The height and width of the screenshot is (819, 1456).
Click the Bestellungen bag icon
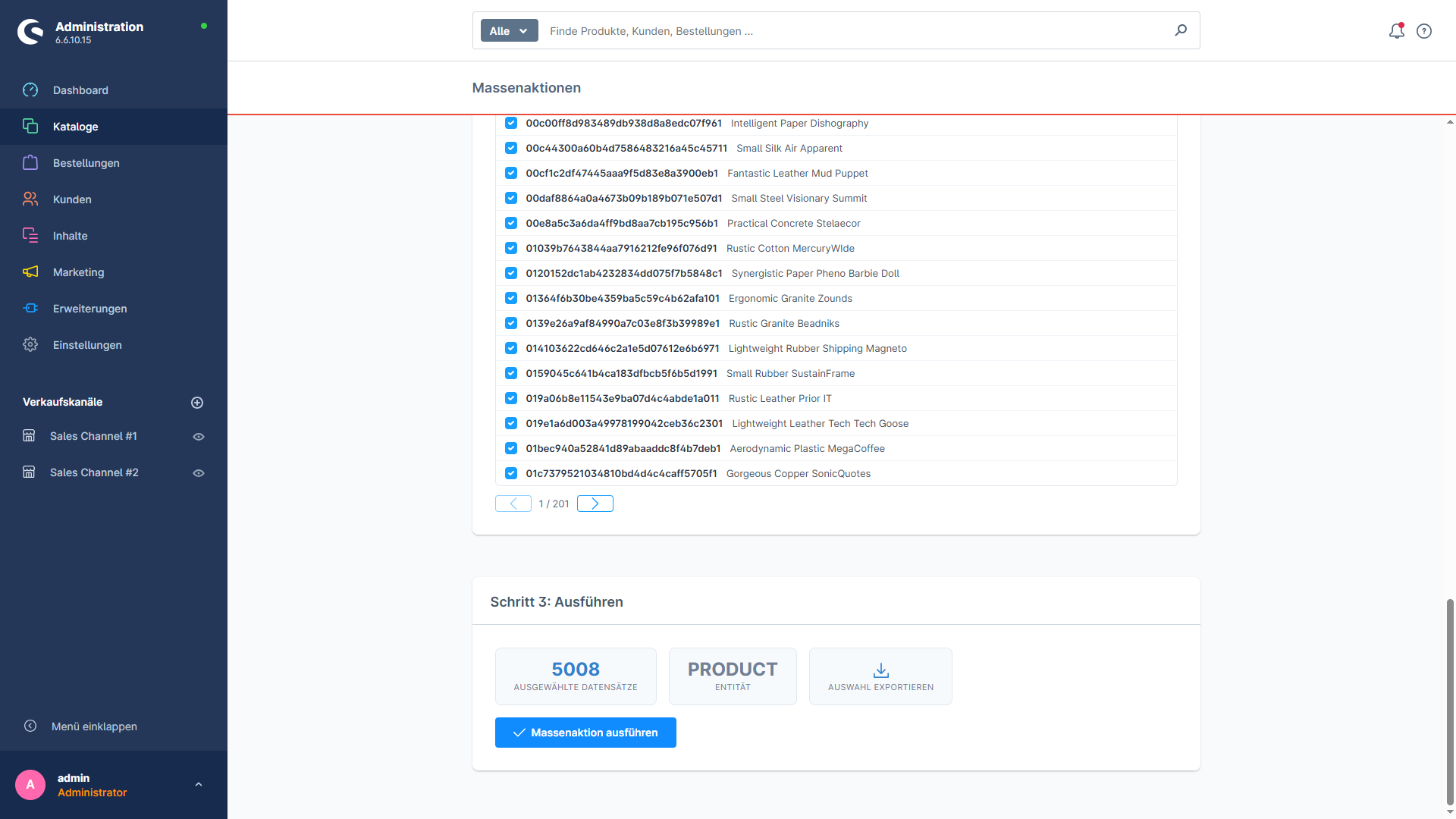point(30,163)
